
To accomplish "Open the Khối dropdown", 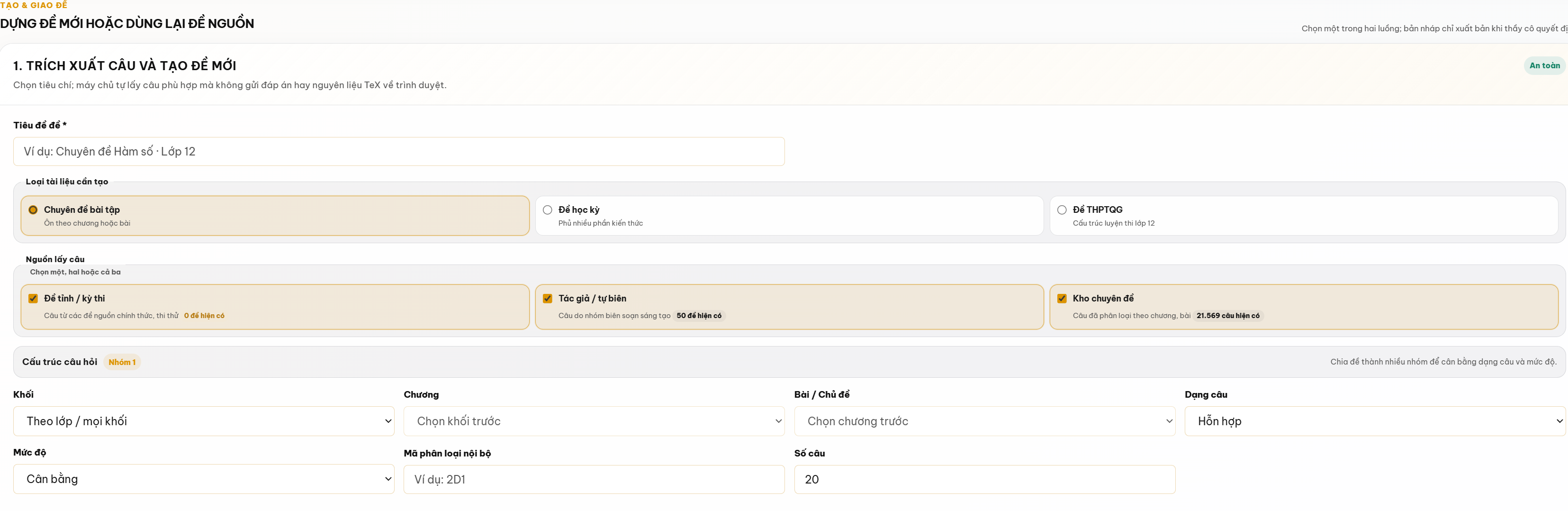I will [203, 421].
